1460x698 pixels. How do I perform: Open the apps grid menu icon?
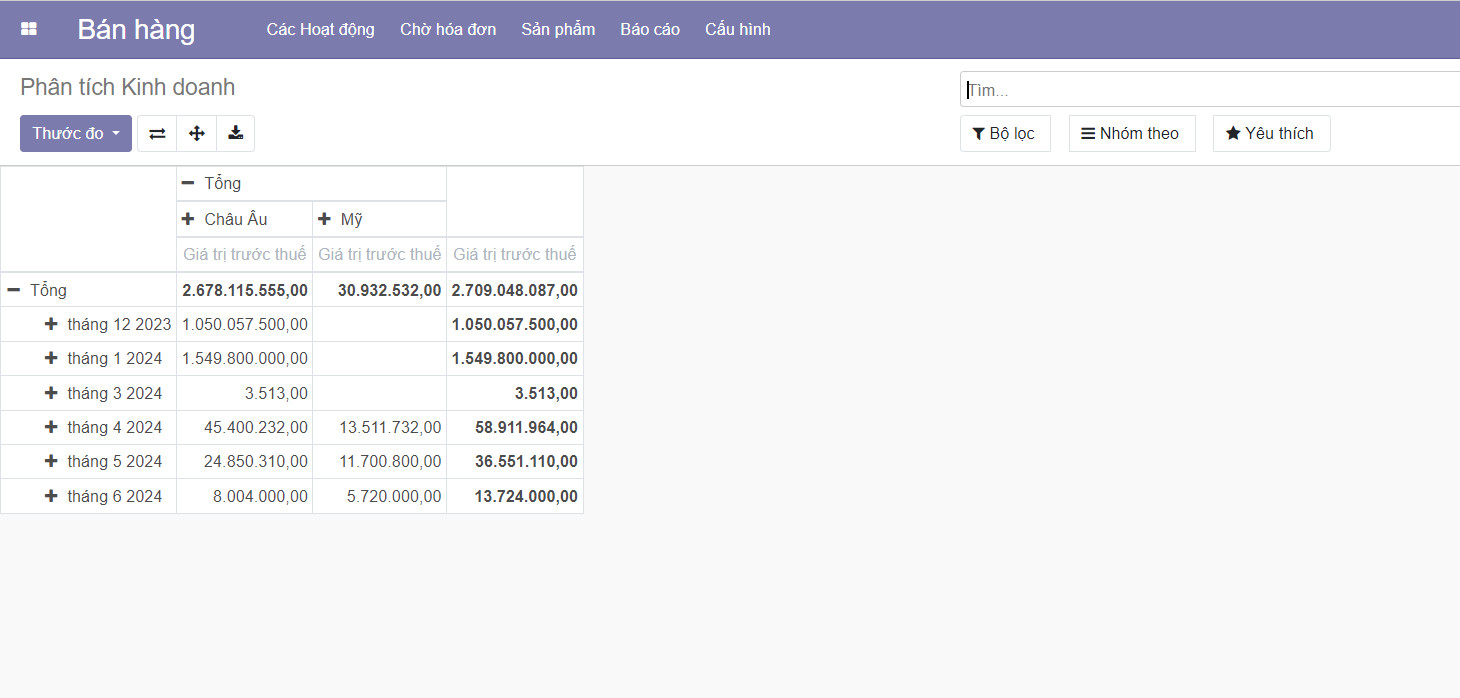[x=29, y=29]
